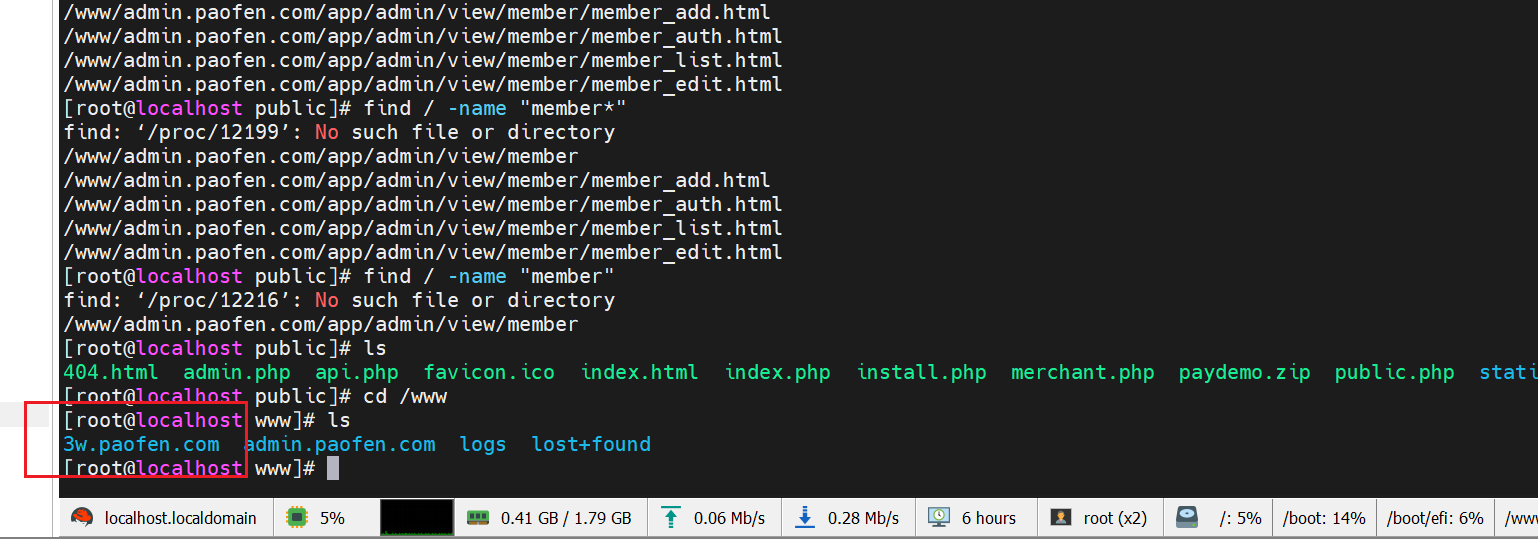Click the 6 hours uptime label

988,518
